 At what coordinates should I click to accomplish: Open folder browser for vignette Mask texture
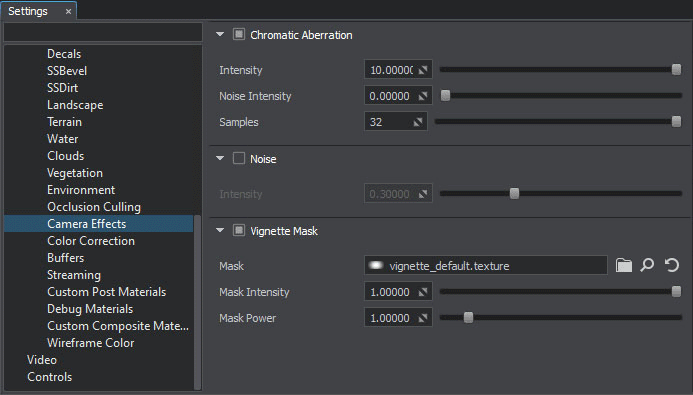624,265
